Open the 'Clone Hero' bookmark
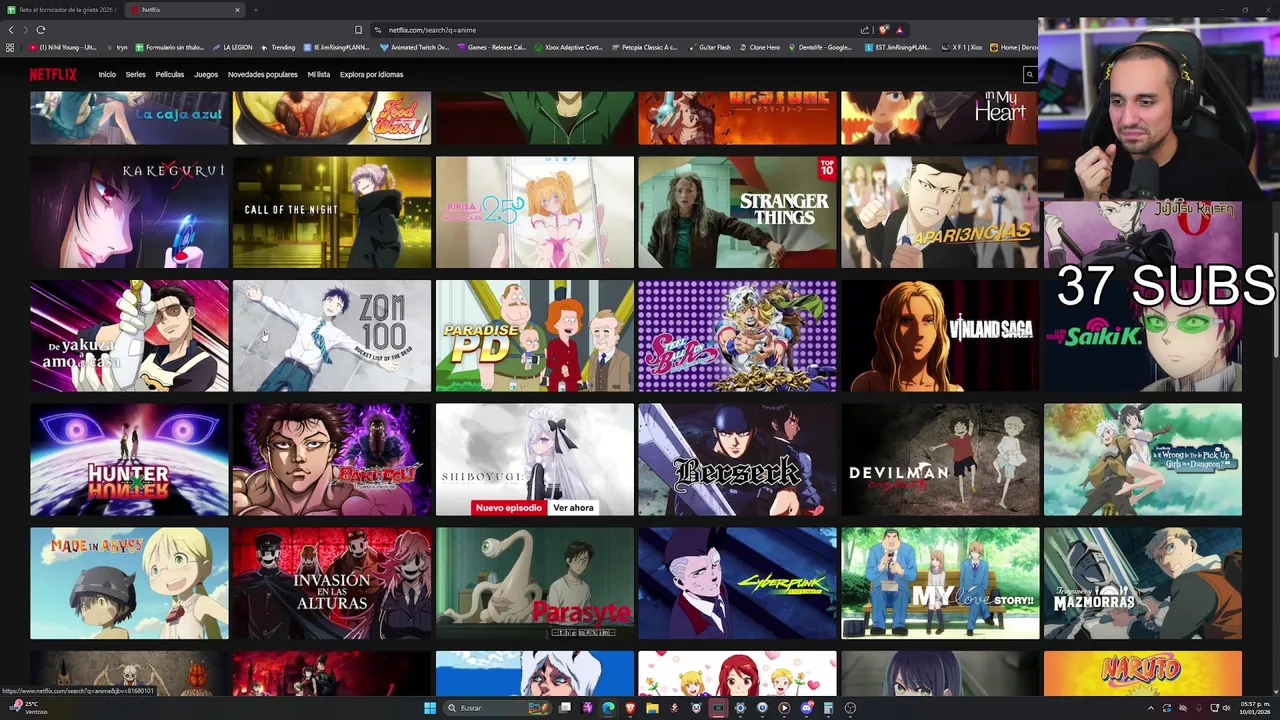 (759, 47)
